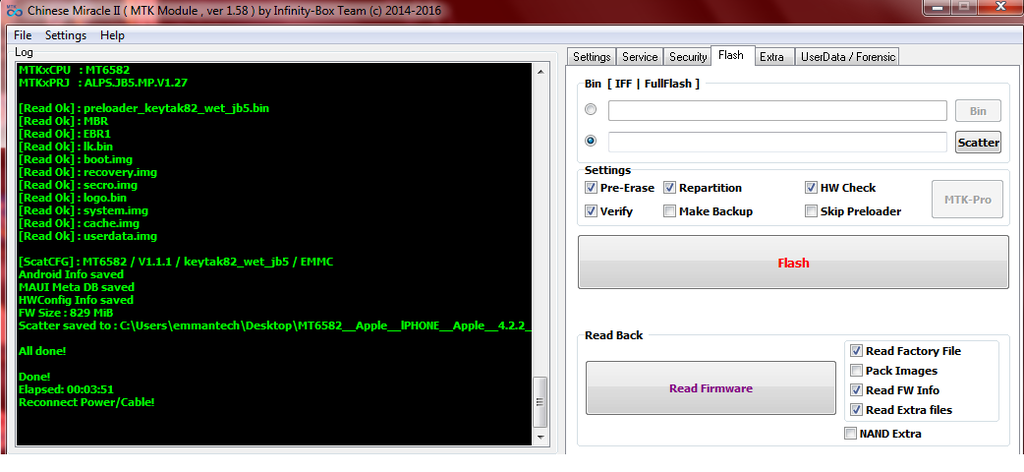This screenshot has height=472, width=1024.
Task: Switch to the Security tab
Action: [688, 57]
